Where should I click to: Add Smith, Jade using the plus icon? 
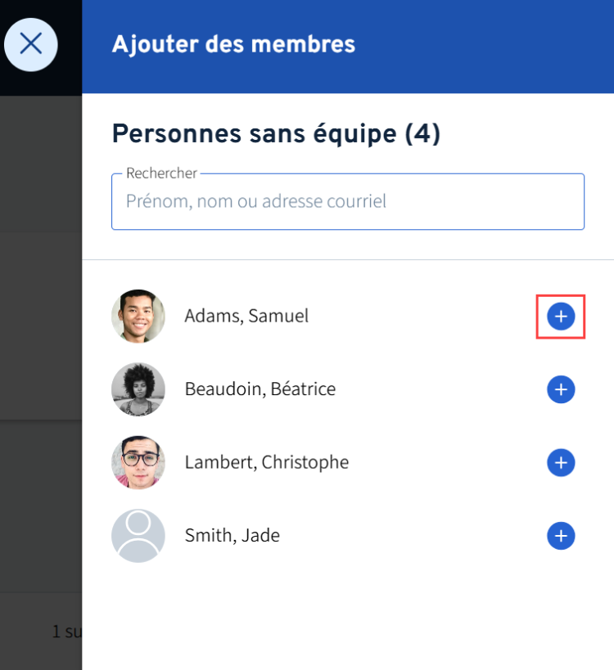[x=561, y=535]
